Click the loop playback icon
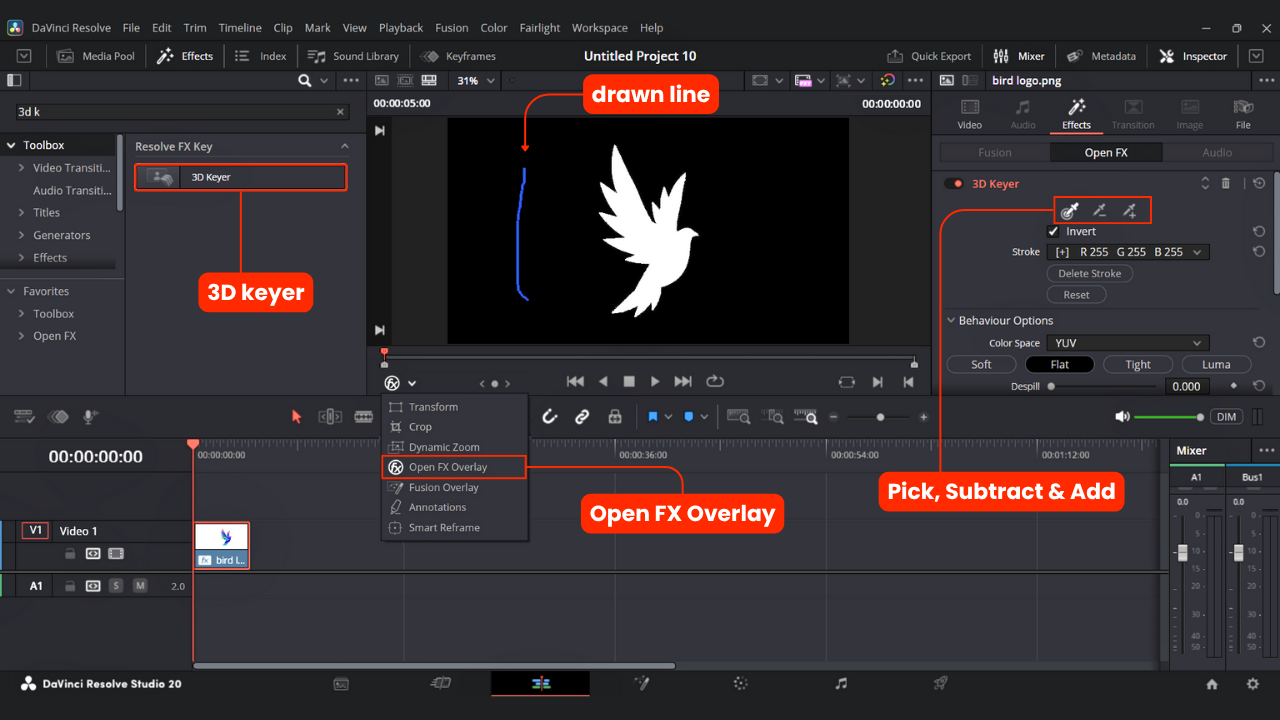 tap(715, 381)
